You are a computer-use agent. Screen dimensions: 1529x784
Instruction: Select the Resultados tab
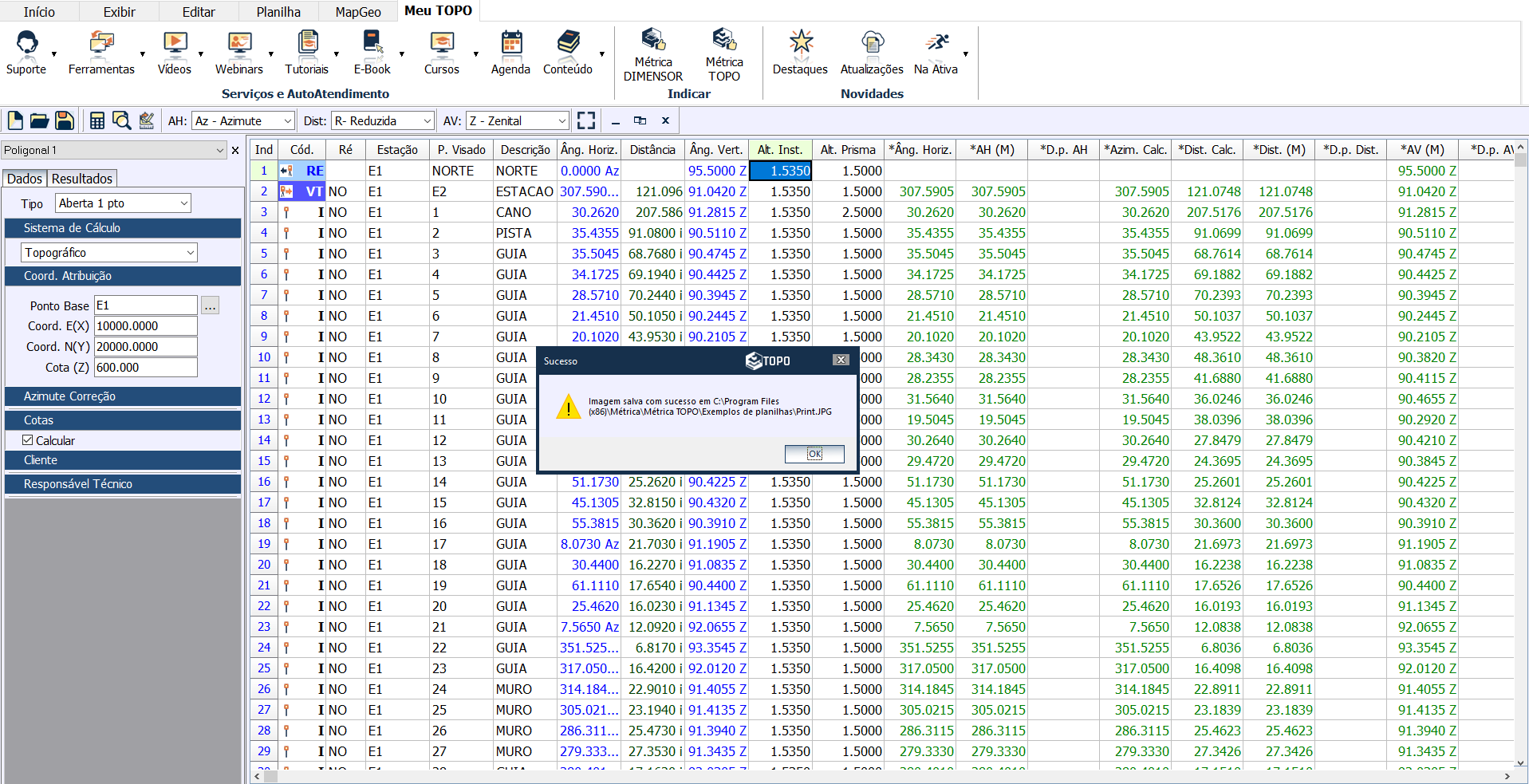pos(82,179)
